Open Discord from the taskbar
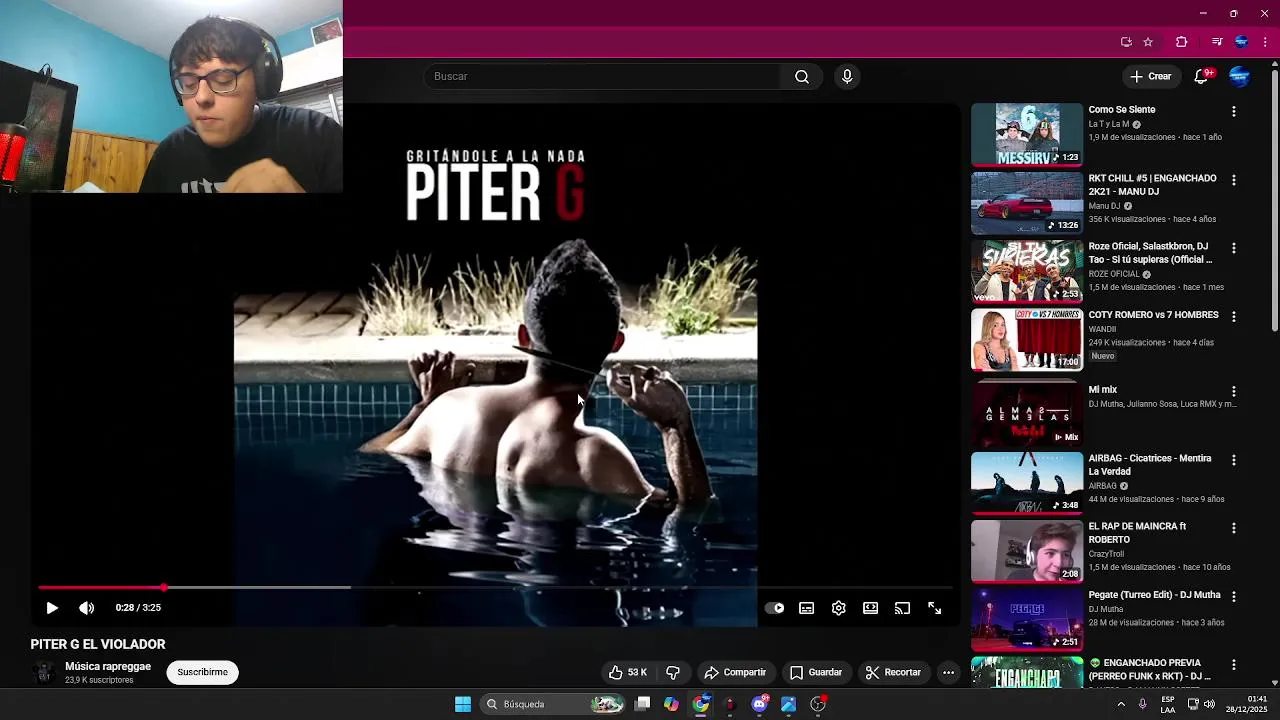Screen dimensions: 1280x720 (759, 704)
